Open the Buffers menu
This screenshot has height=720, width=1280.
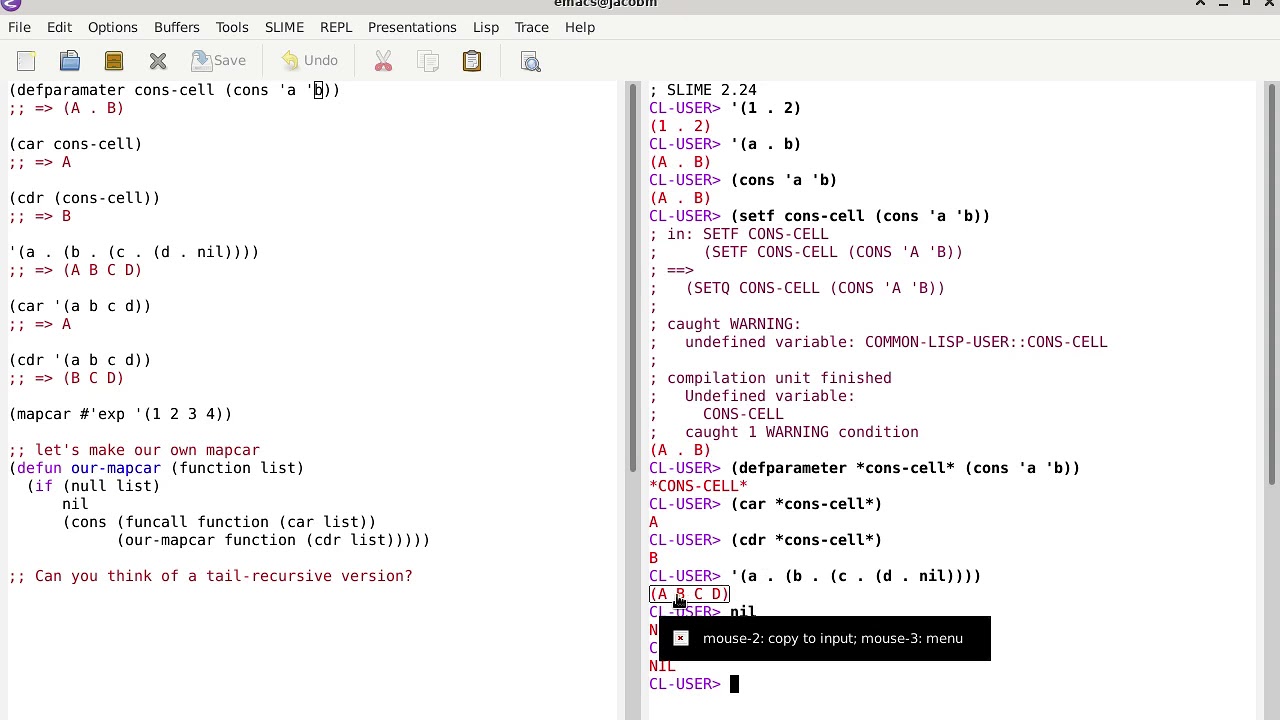click(176, 27)
